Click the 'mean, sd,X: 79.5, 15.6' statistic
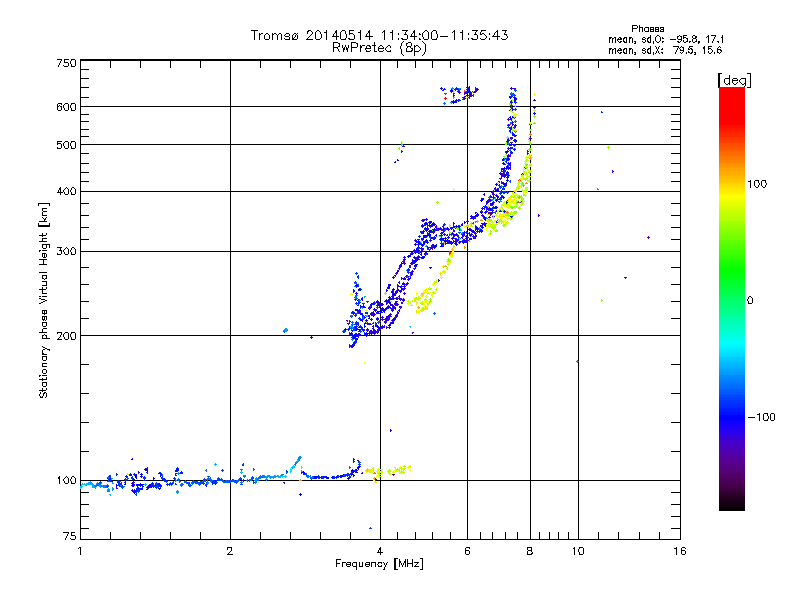Viewport: 800px width, 600px height. [665, 50]
